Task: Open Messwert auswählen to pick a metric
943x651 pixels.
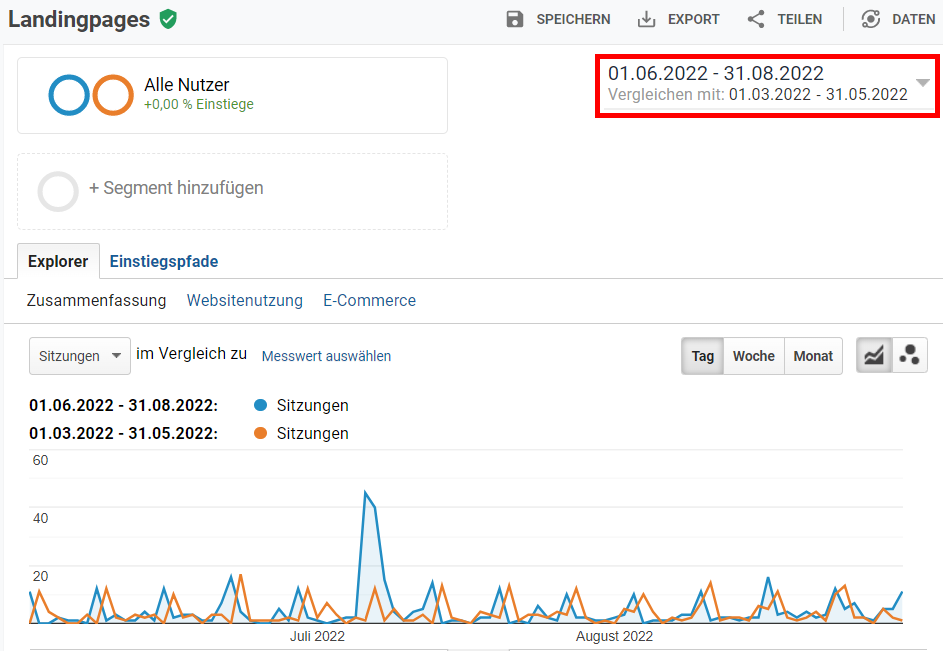Action: pyautogui.click(x=326, y=356)
